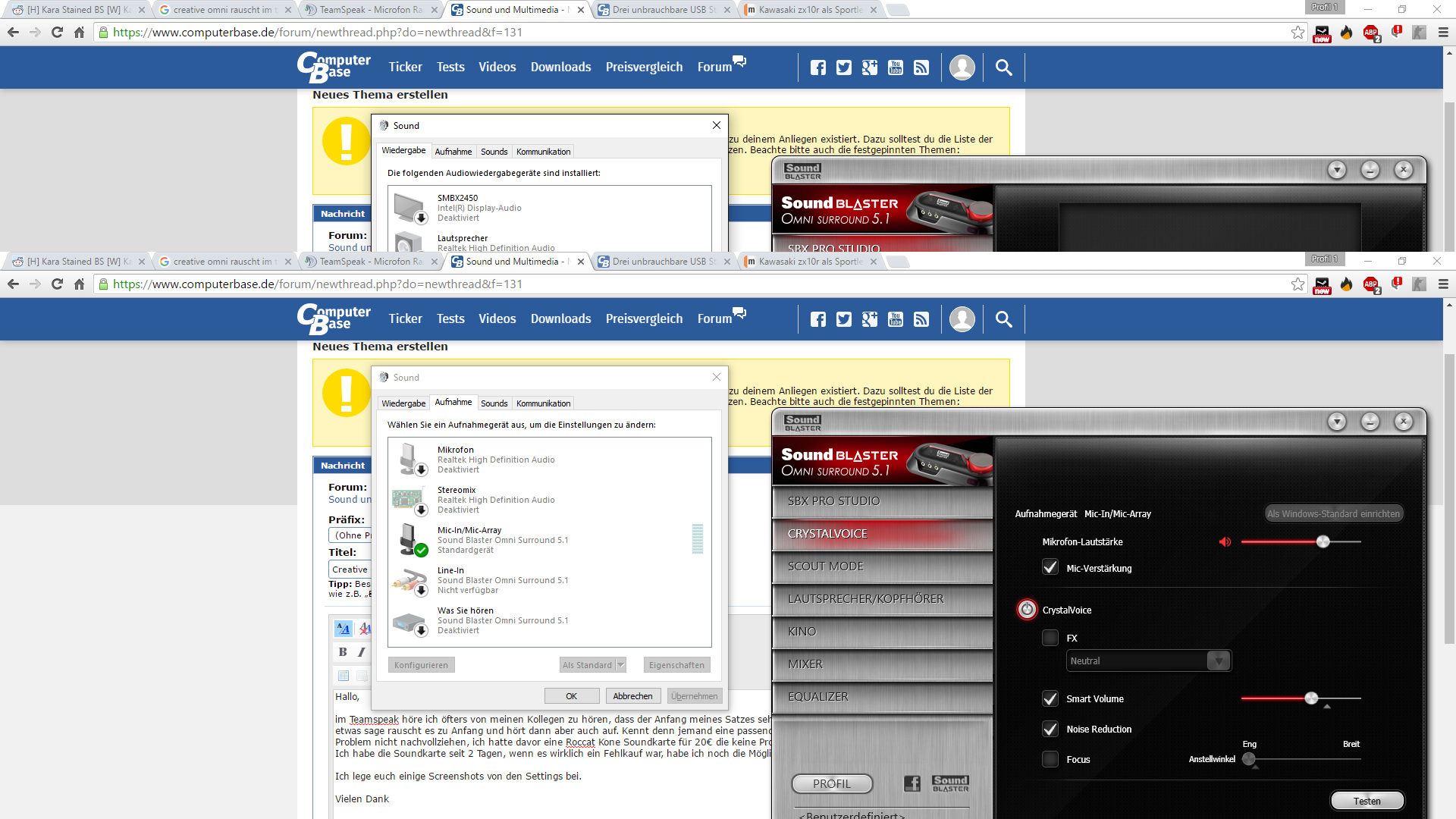1456x819 pixels.
Task: Open menu arrow button of lower Sound Blaster window
Action: [x=1337, y=422]
